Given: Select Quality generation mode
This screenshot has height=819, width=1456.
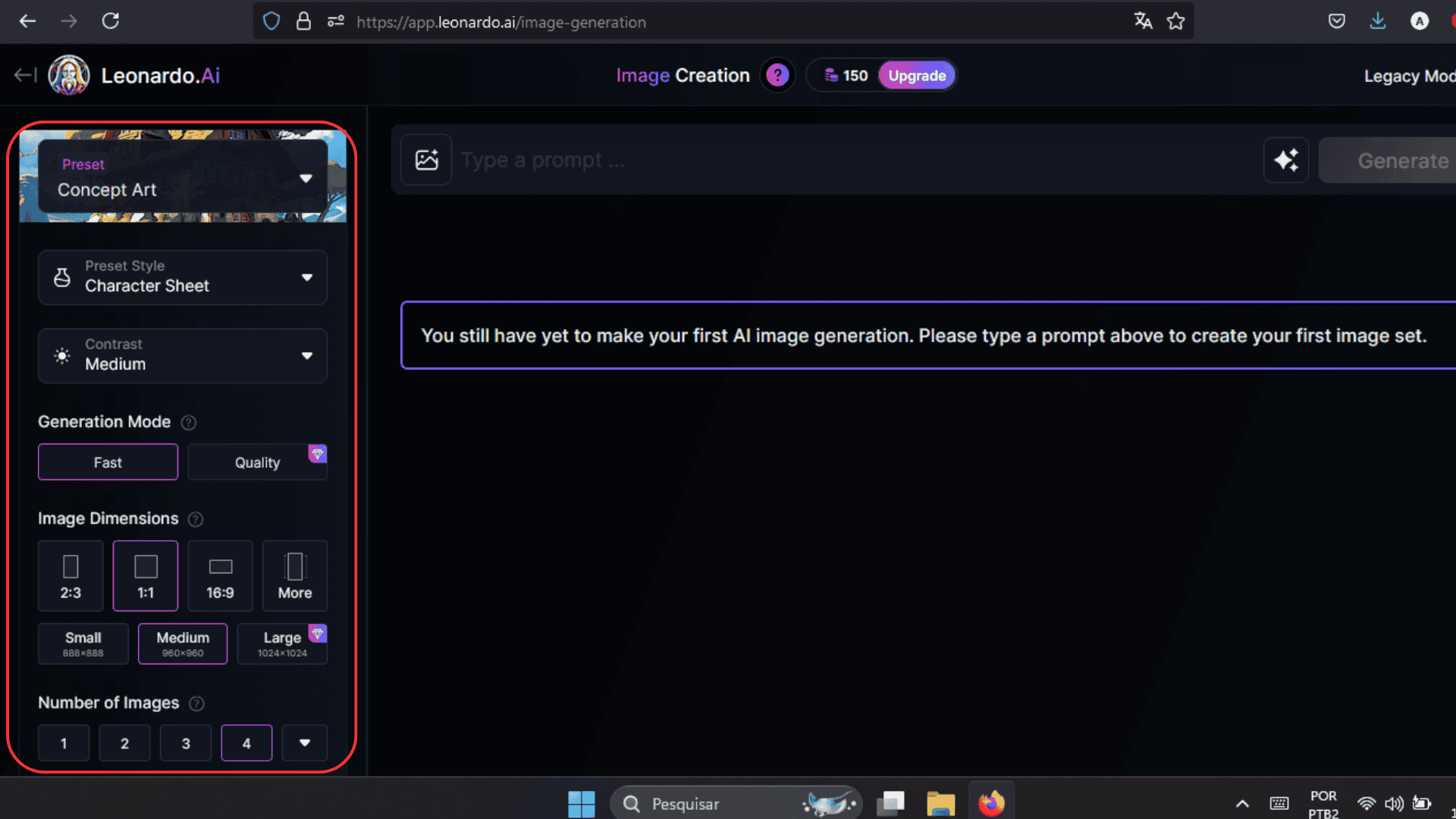Looking at the screenshot, I should (x=257, y=462).
